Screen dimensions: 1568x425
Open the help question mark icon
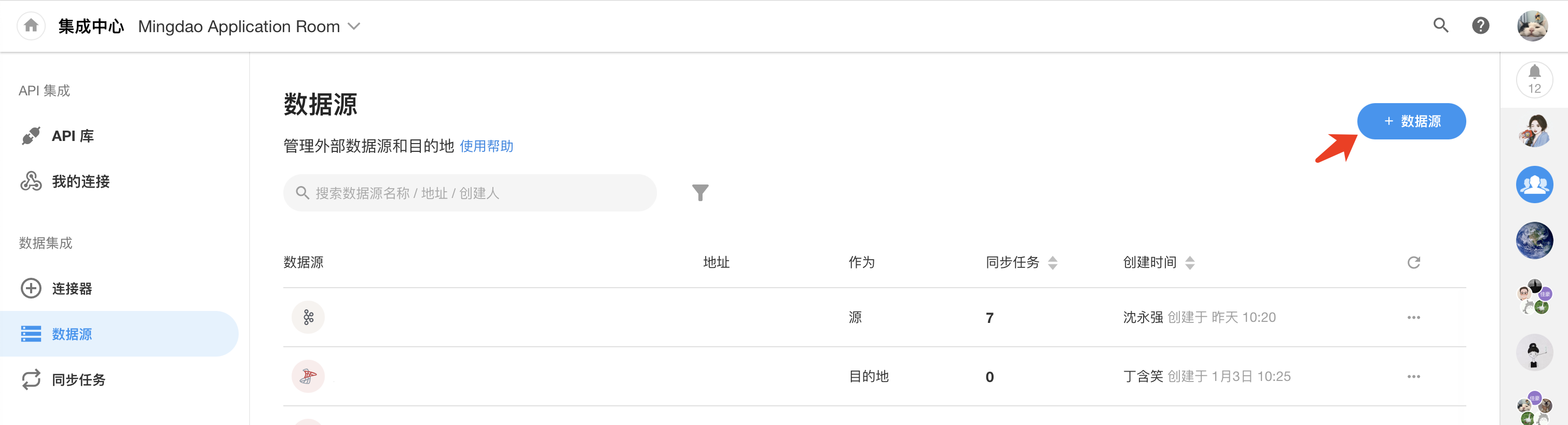pyautogui.click(x=1480, y=25)
